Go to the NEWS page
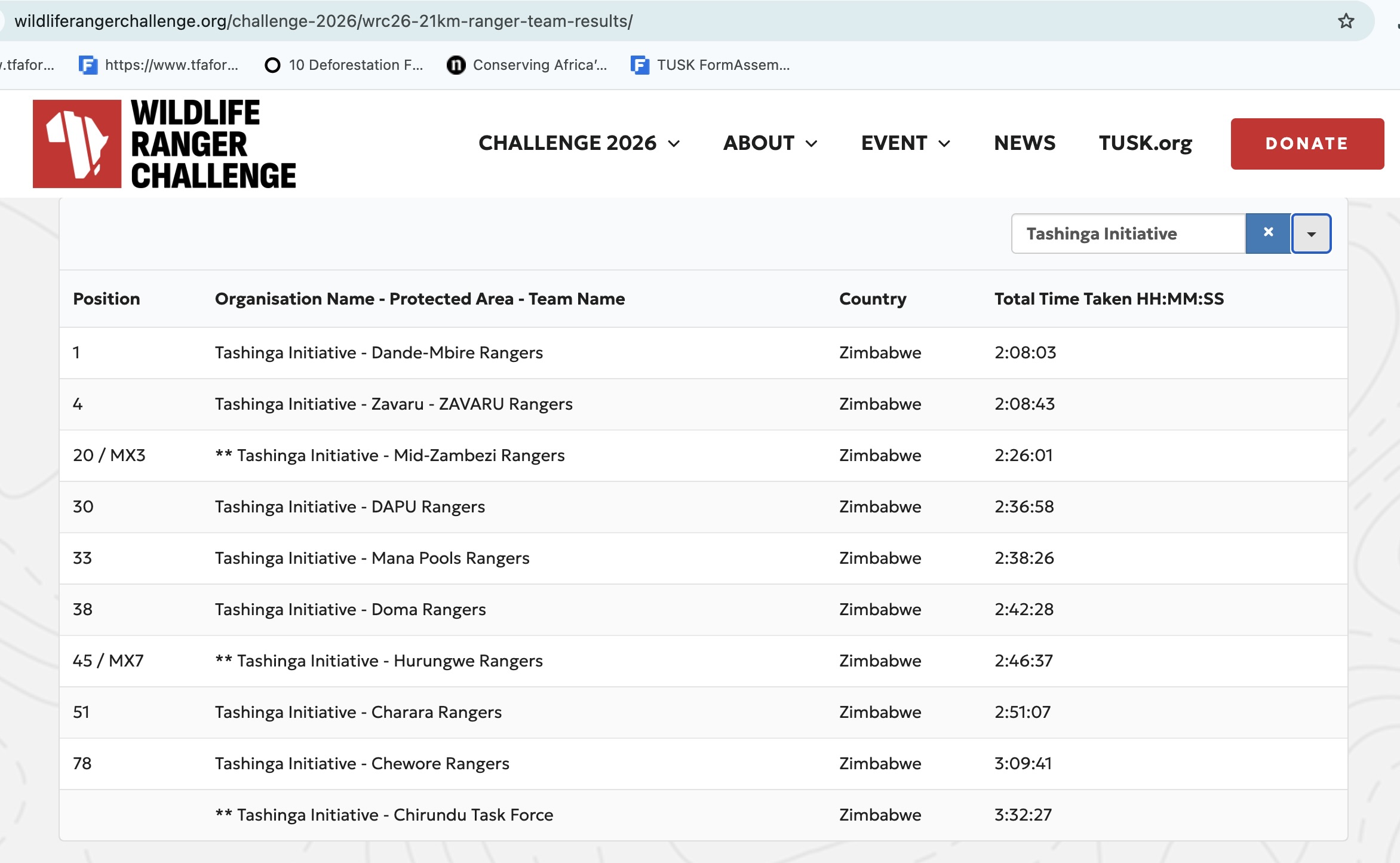This screenshot has height=863, width=1400. [x=1025, y=143]
